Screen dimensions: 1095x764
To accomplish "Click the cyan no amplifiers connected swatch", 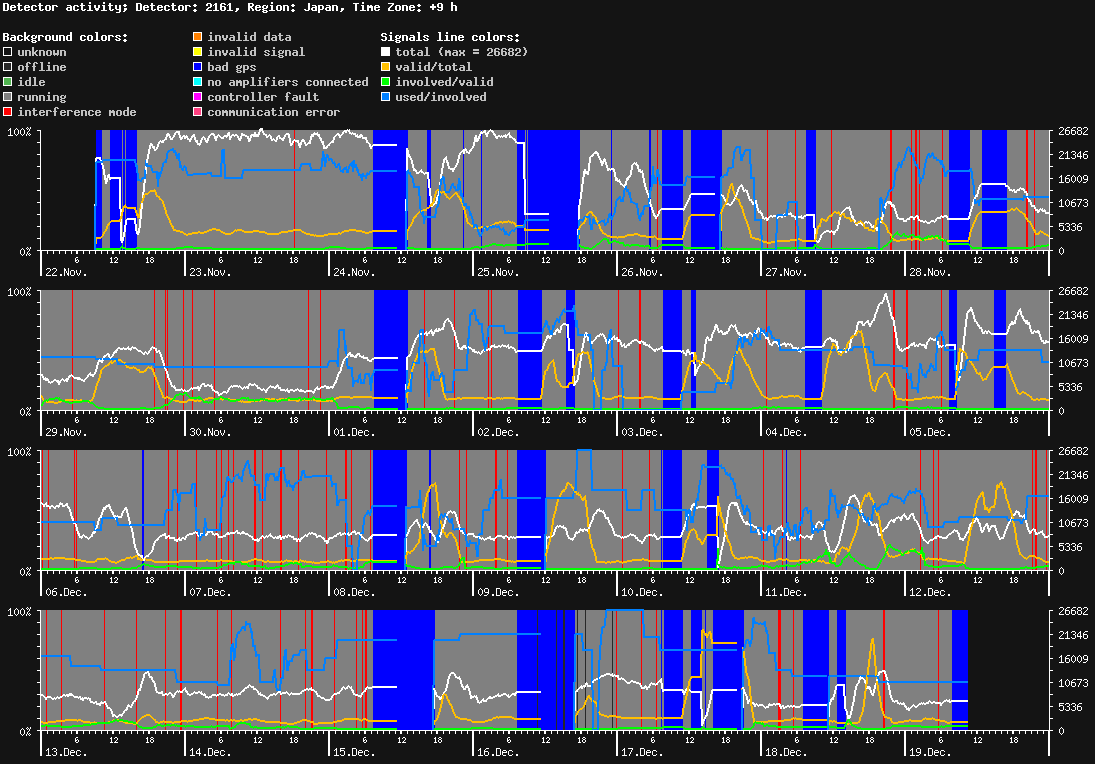I will coord(198,82).
